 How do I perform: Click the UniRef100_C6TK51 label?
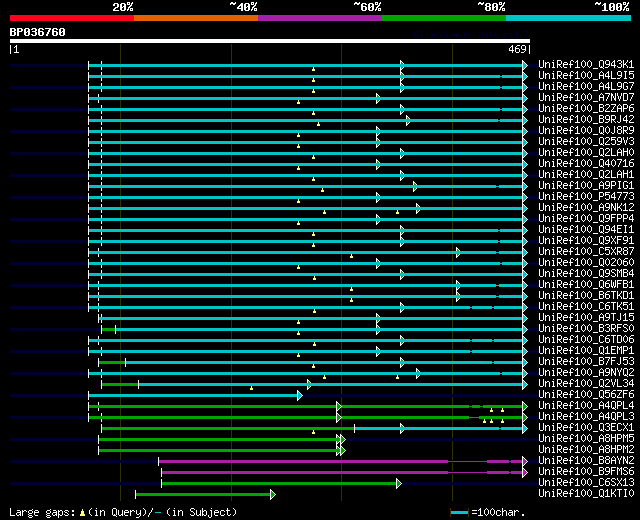click(x=586, y=307)
